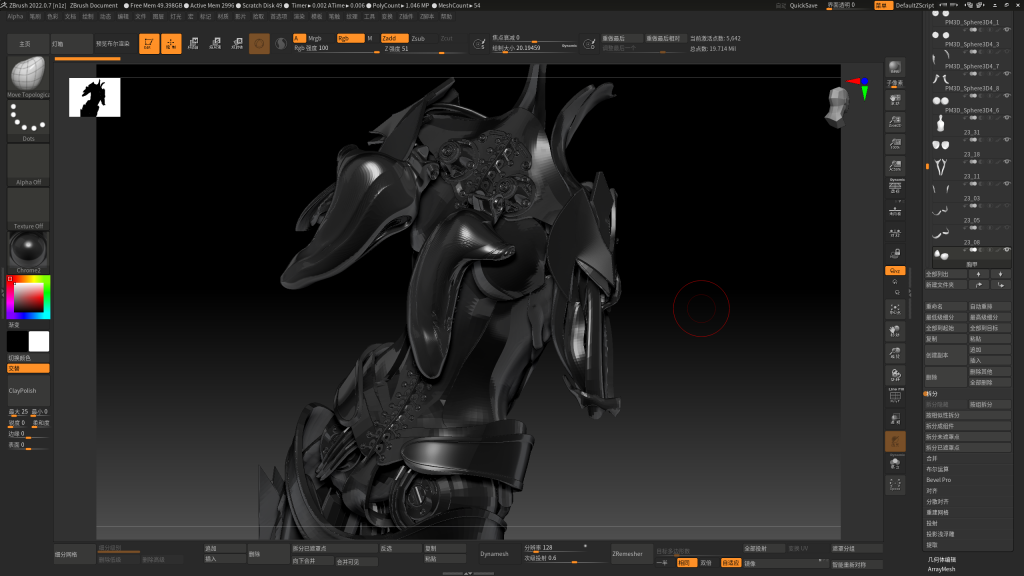
Task: Click the BPR render icon
Action: pos(895,68)
